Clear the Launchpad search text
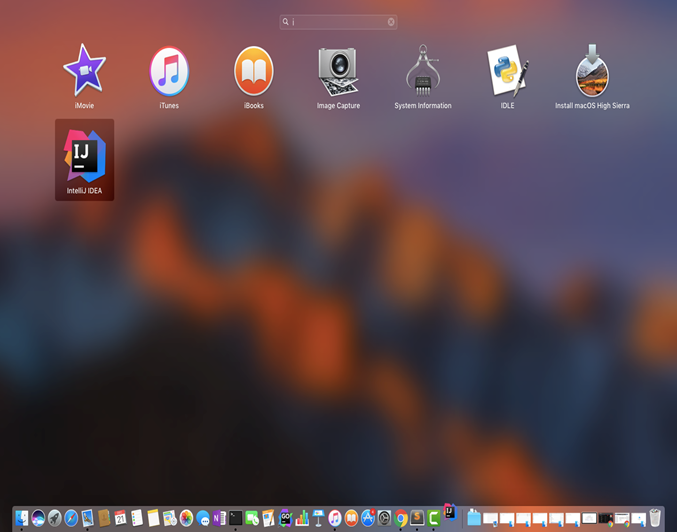This screenshot has width=677, height=532. click(391, 22)
